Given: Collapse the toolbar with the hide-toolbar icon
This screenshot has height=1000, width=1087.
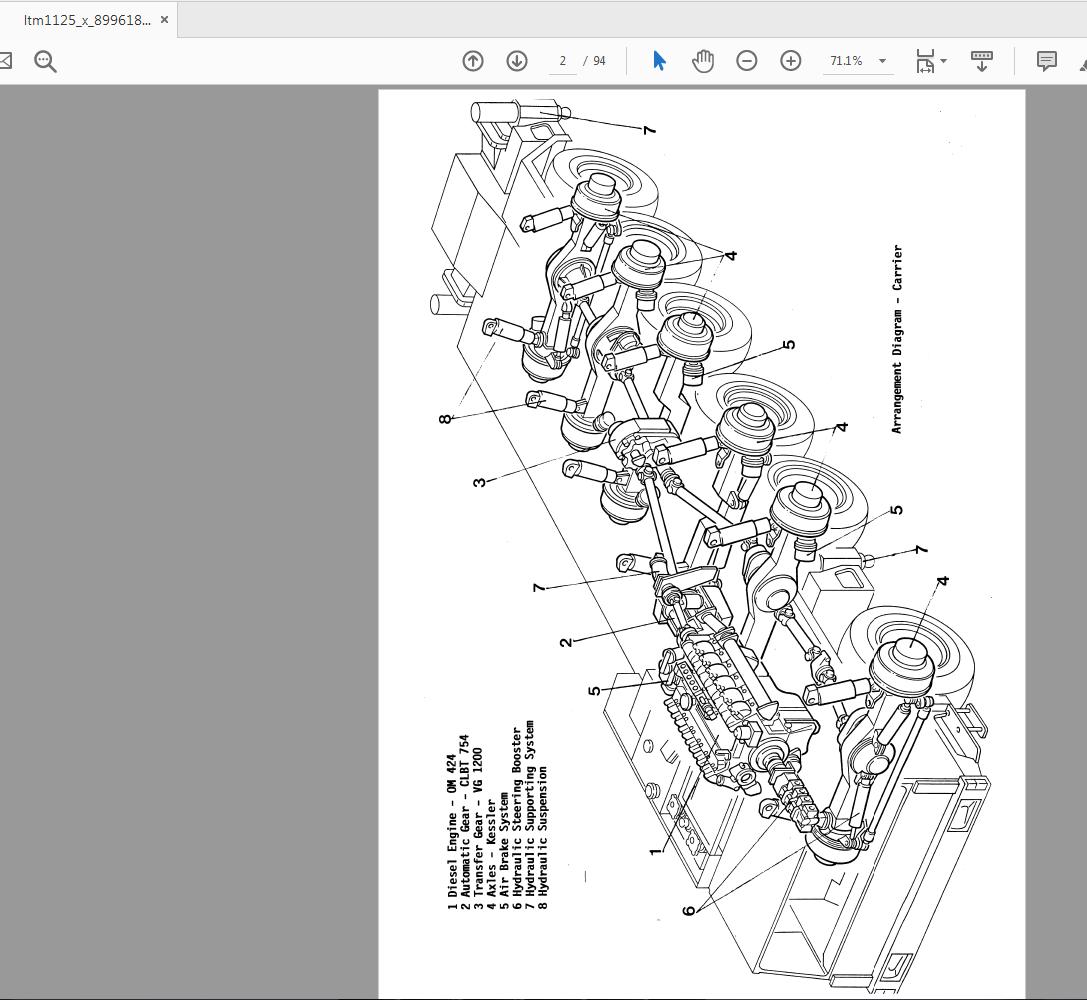Looking at the screenshot, I should 981,61.
